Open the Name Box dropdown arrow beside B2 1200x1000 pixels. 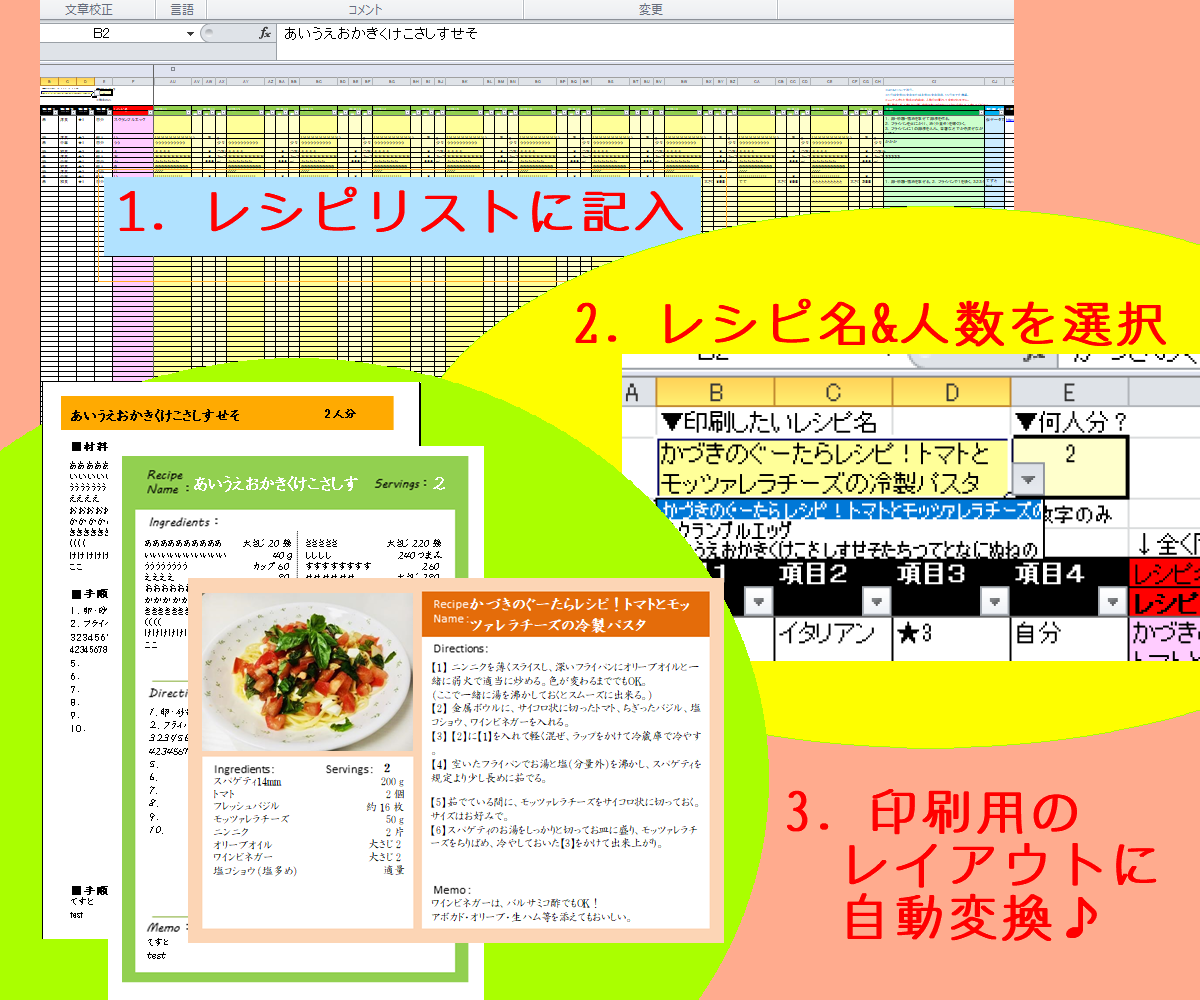191,33
